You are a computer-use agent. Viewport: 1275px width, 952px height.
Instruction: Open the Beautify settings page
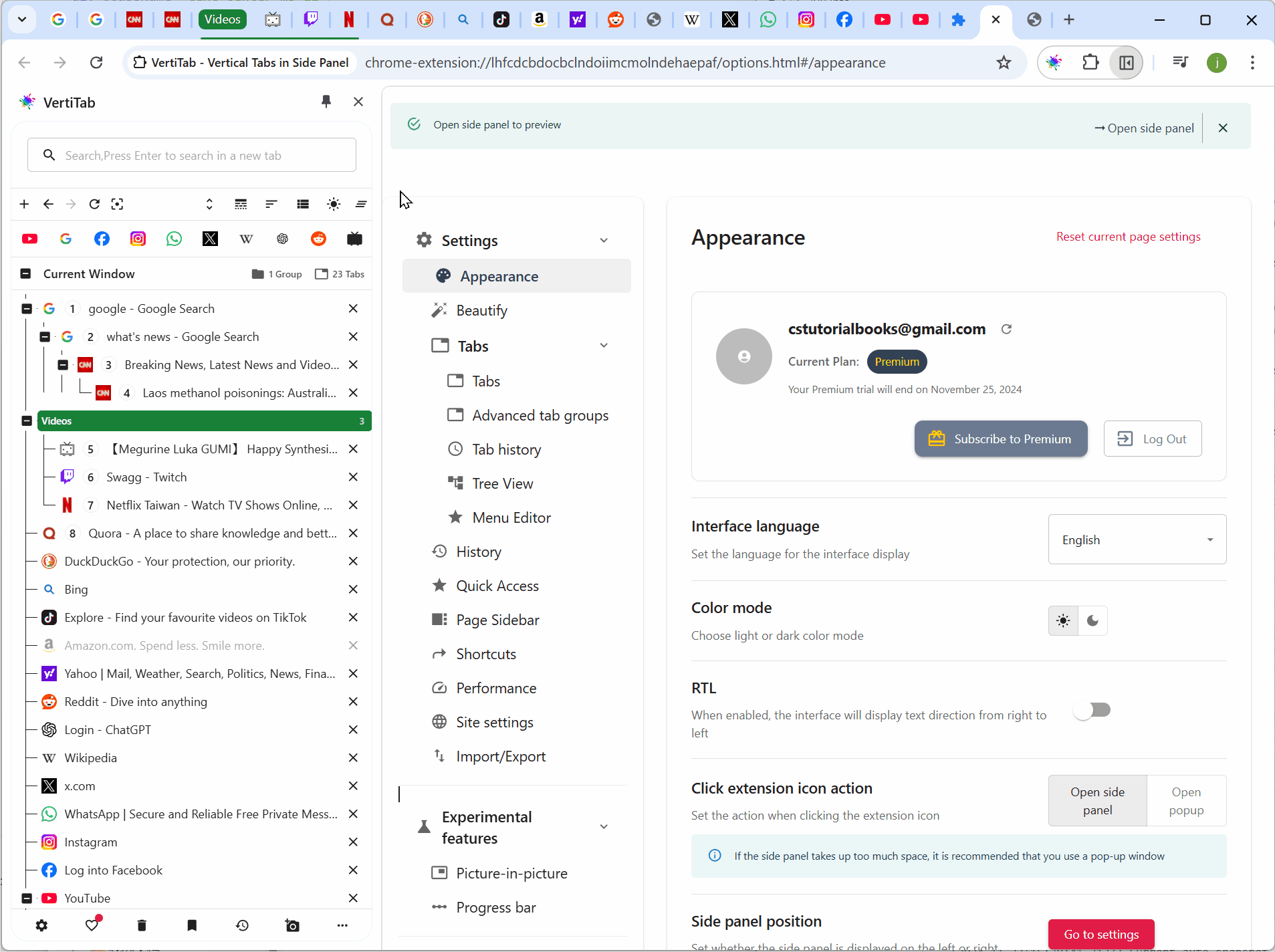pos(481,310)
